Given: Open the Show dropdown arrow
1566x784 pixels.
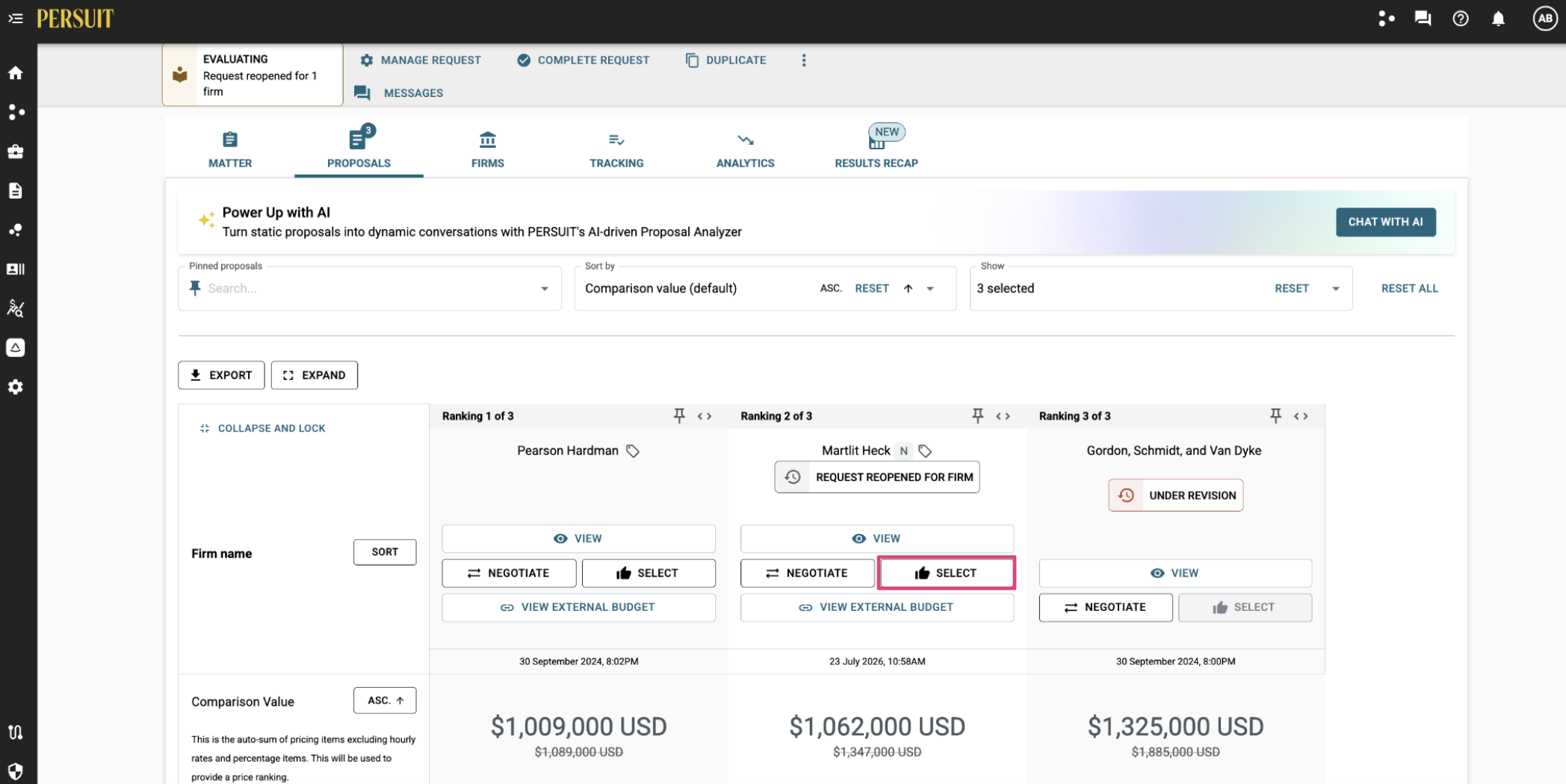Looking at the screenshot, I should (x=1336, y=289).
